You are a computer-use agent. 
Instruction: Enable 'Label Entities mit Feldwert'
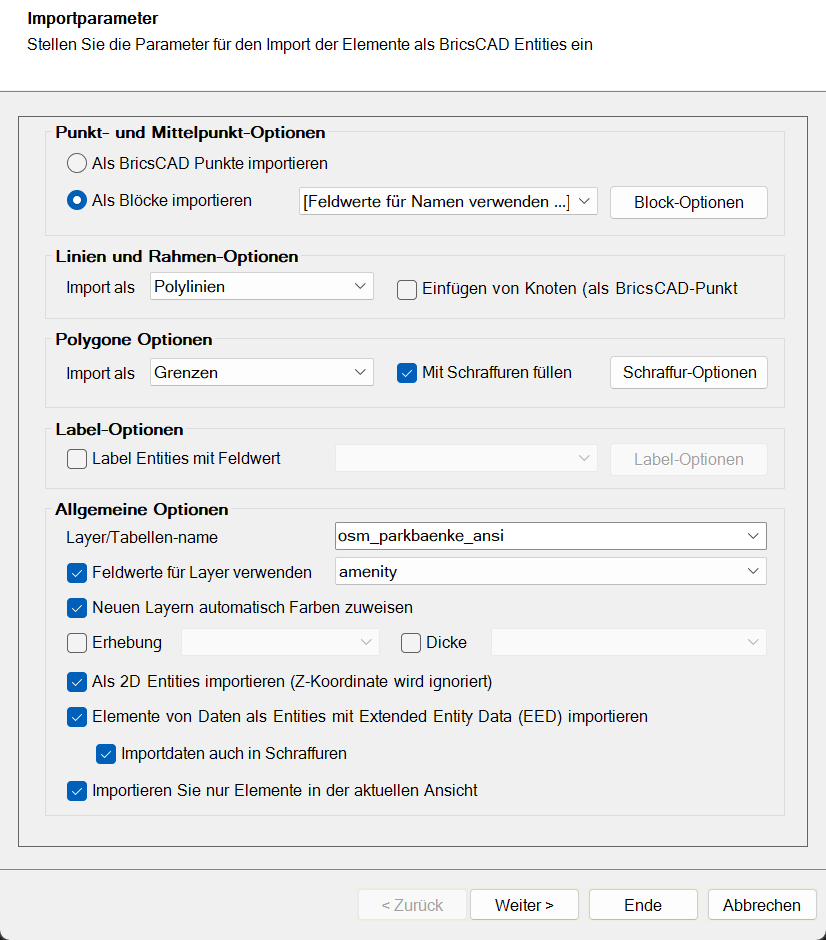click(77, 459)
